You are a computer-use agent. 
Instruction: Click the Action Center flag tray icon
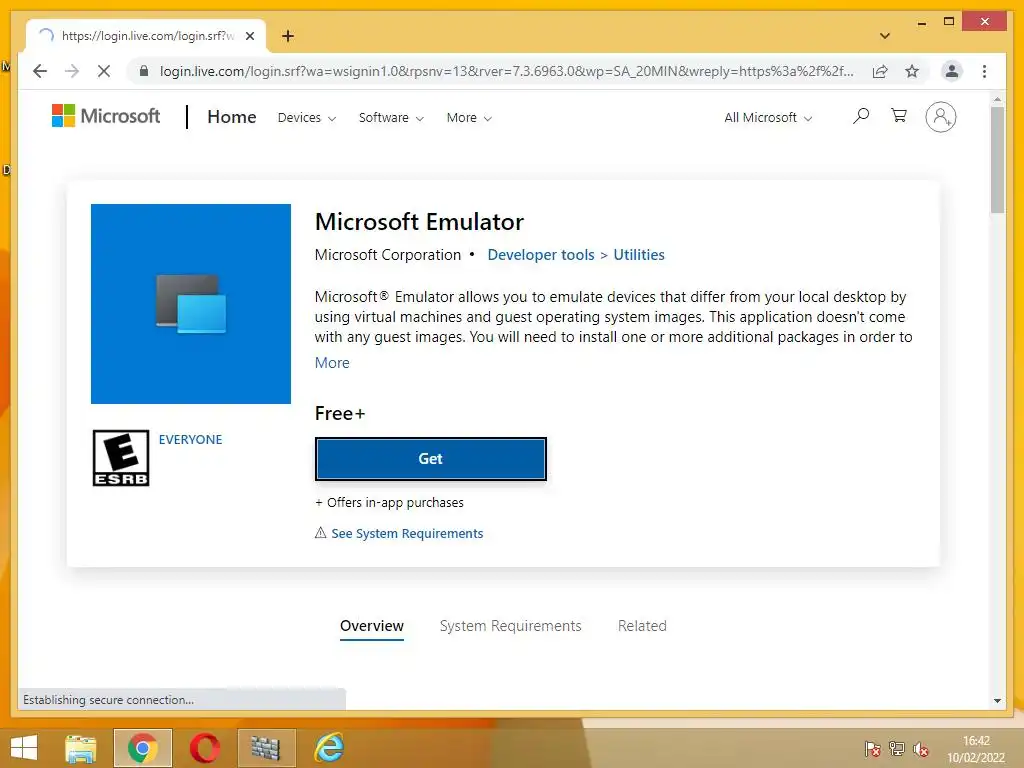pos(872,749)
